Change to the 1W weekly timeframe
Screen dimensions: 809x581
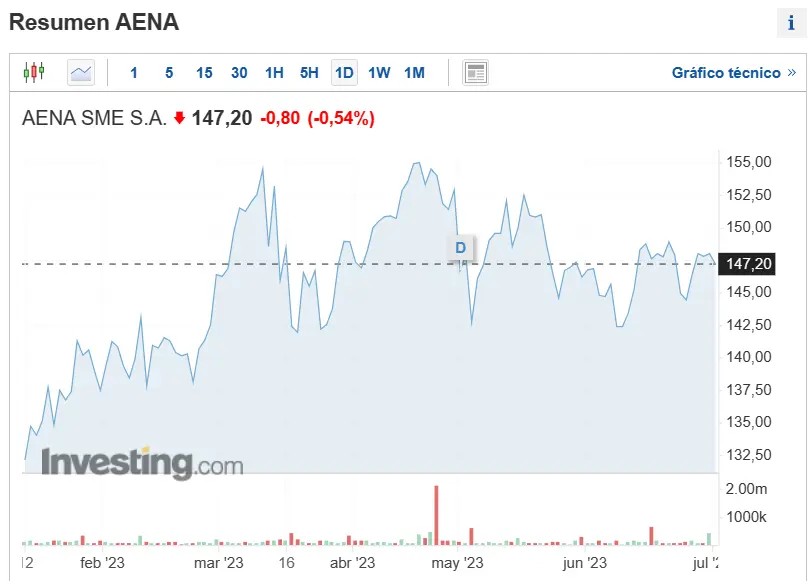coord(379,72)
